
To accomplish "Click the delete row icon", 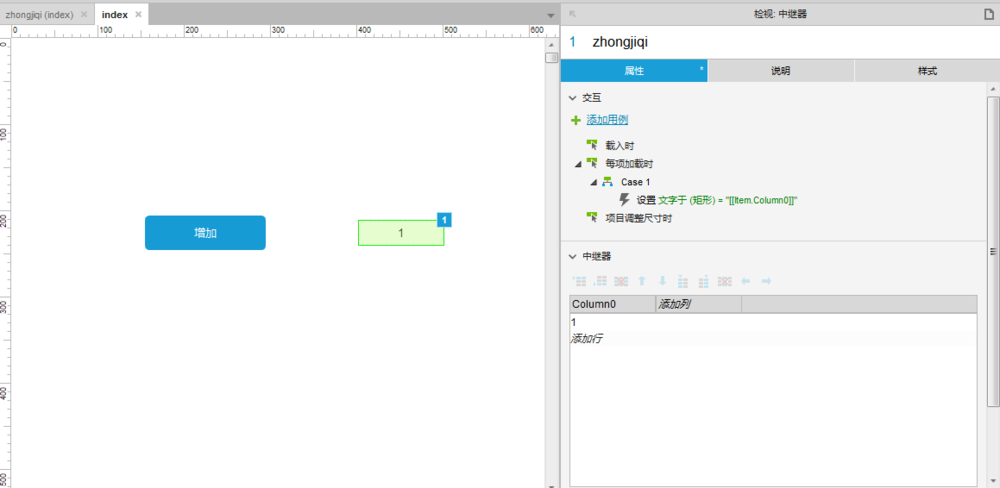I will (x=621, y=281).
